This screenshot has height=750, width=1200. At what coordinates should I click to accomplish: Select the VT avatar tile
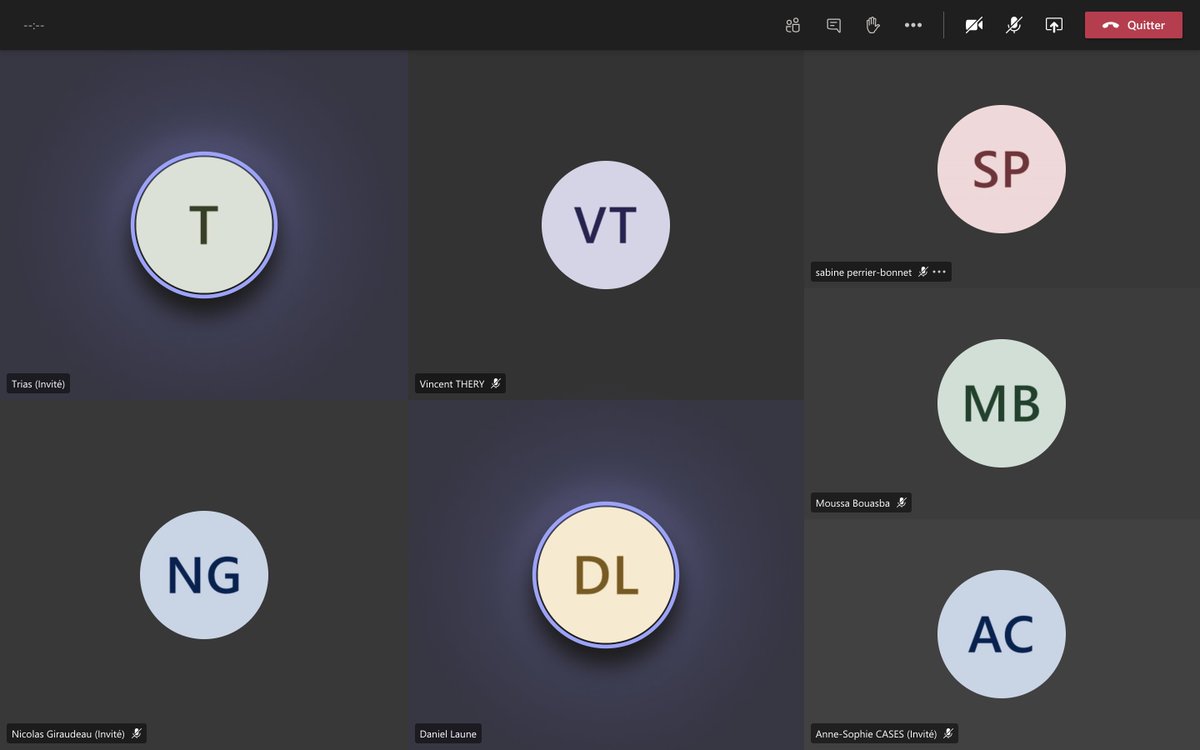click(x=606, y=225)
